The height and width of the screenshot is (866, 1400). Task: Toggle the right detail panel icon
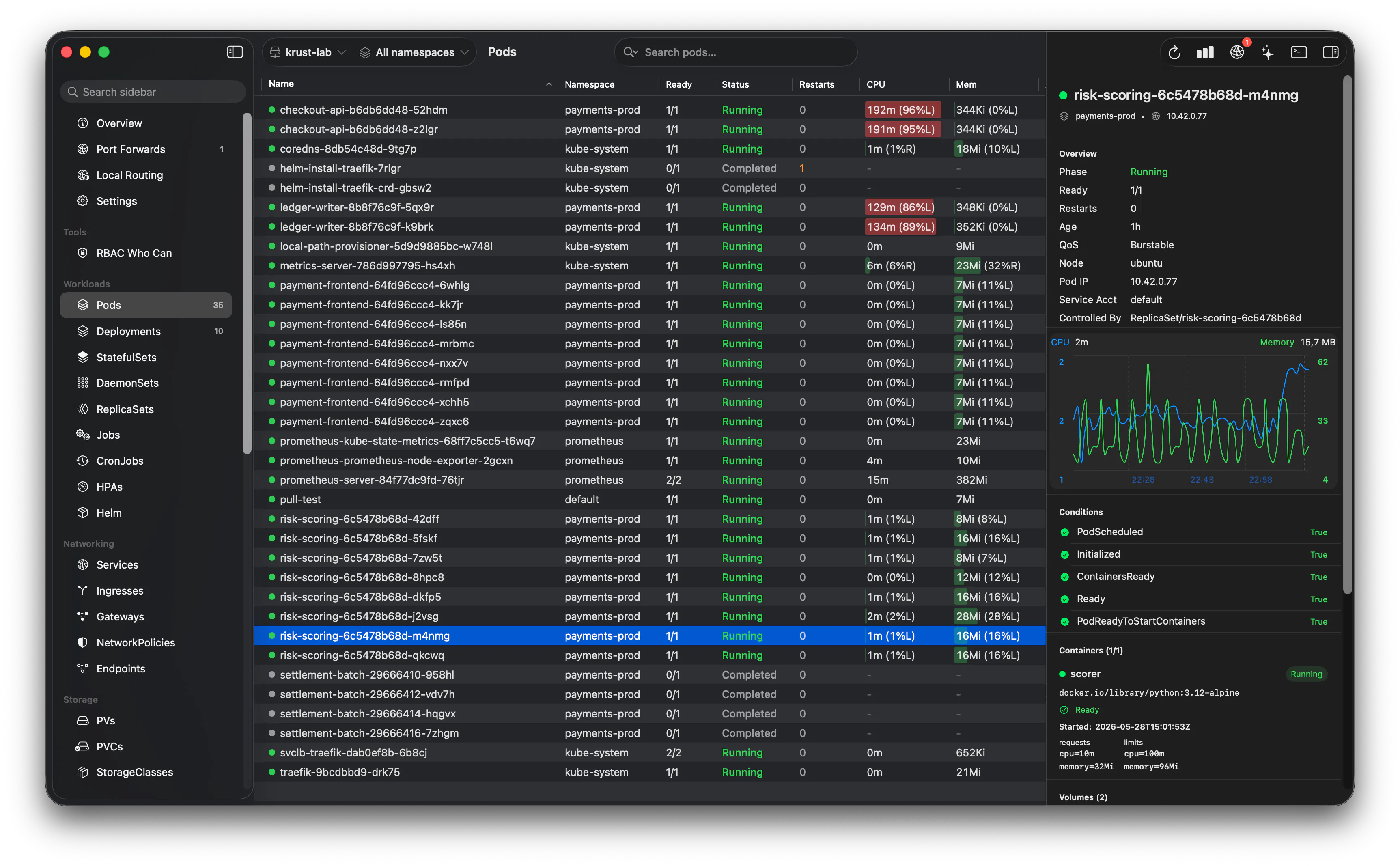click(1330, 52)
